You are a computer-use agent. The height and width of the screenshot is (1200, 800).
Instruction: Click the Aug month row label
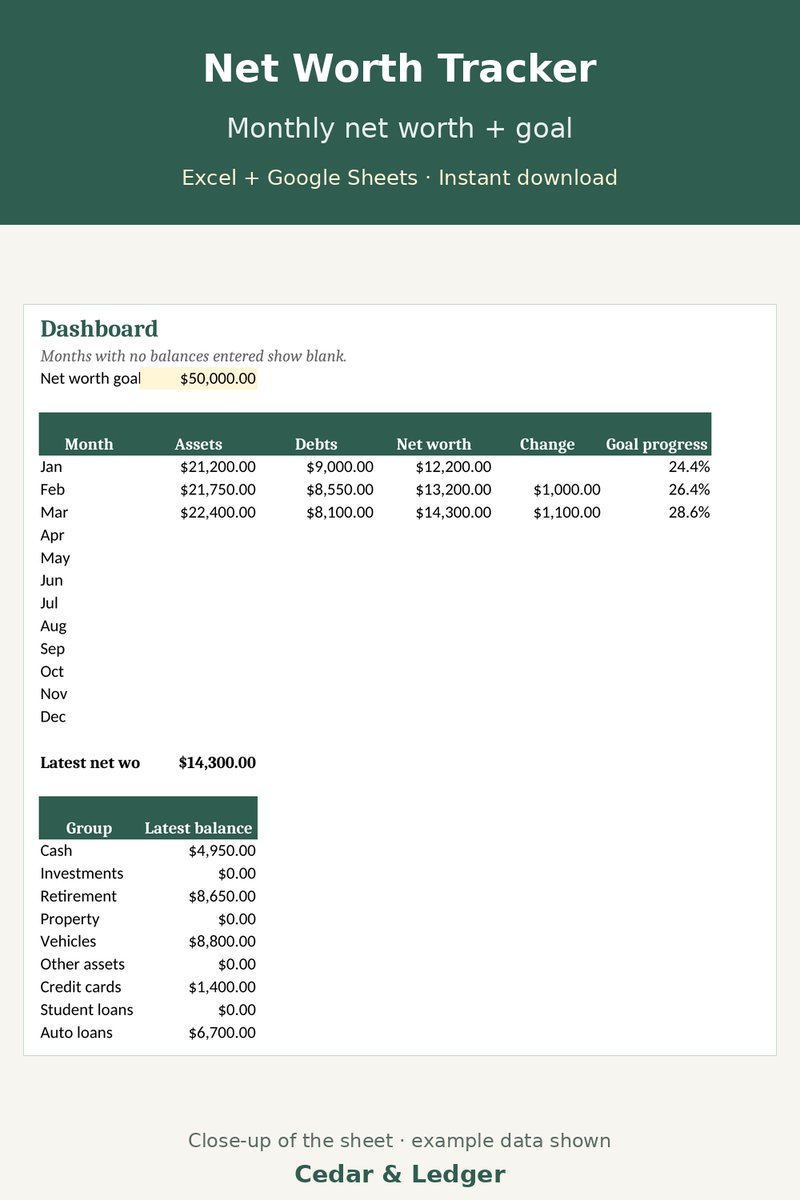pos(53,626)
